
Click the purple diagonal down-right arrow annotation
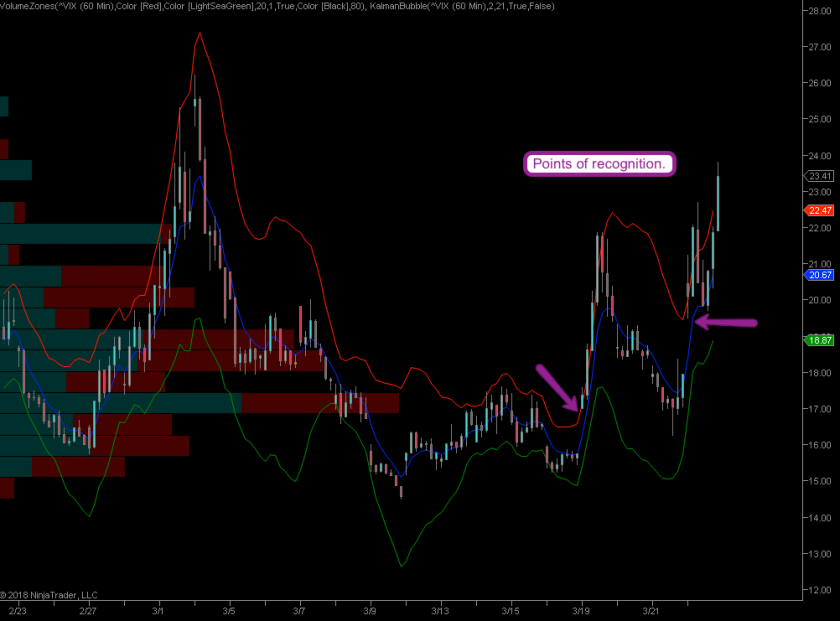[557, 388]
